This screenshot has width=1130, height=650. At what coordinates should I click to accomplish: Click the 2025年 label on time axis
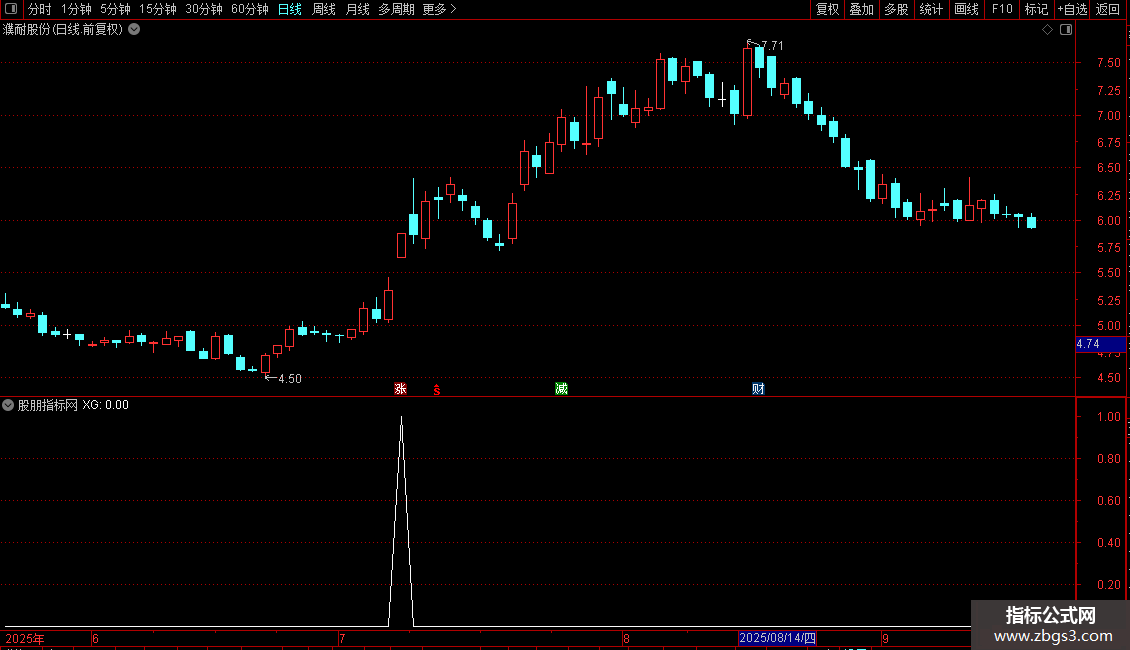pos(25,638)
